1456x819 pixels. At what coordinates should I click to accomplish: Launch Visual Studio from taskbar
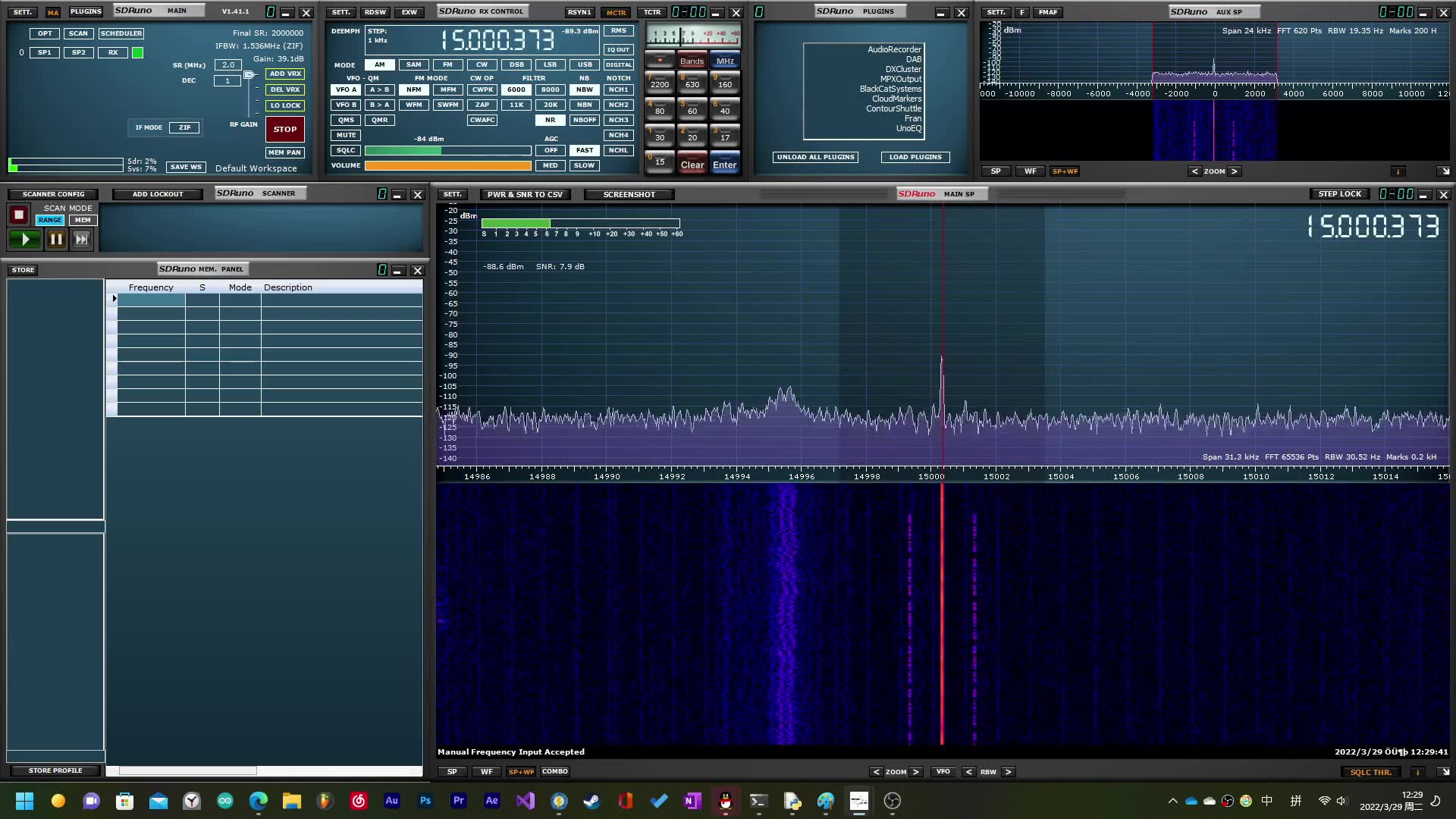526,801
